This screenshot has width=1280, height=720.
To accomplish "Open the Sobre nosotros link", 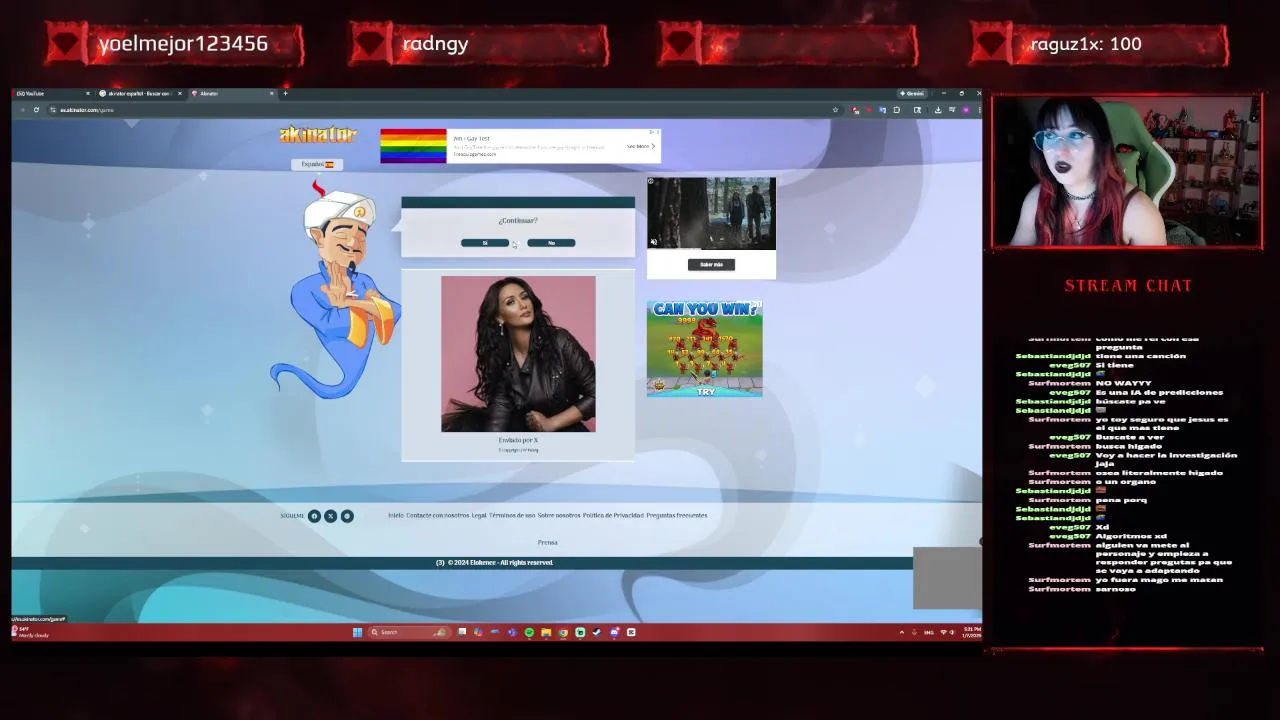I will pyautogui.click(x=559, y=516).
